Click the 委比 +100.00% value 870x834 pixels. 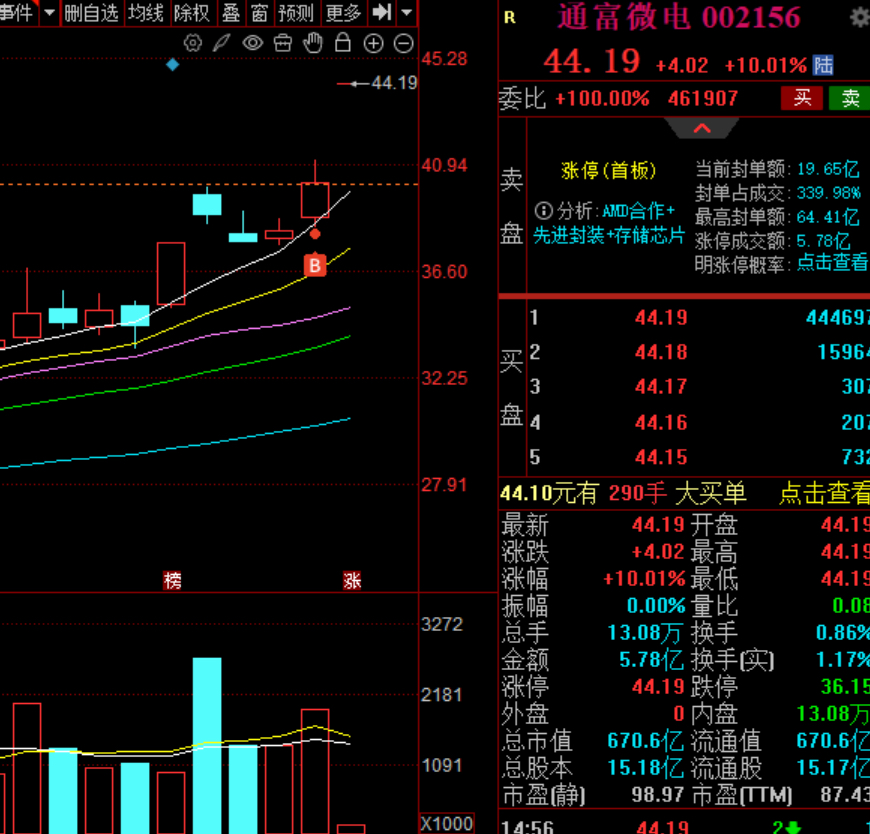pyautogui.click(x=602, y=99)
